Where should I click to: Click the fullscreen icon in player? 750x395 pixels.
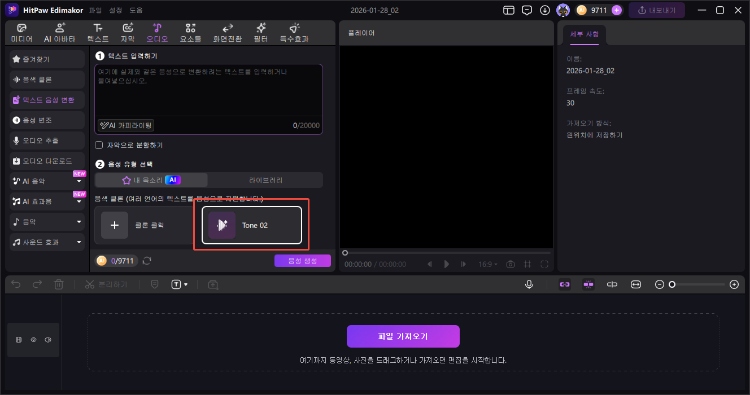pyautogui.click(x=544, y=264)
